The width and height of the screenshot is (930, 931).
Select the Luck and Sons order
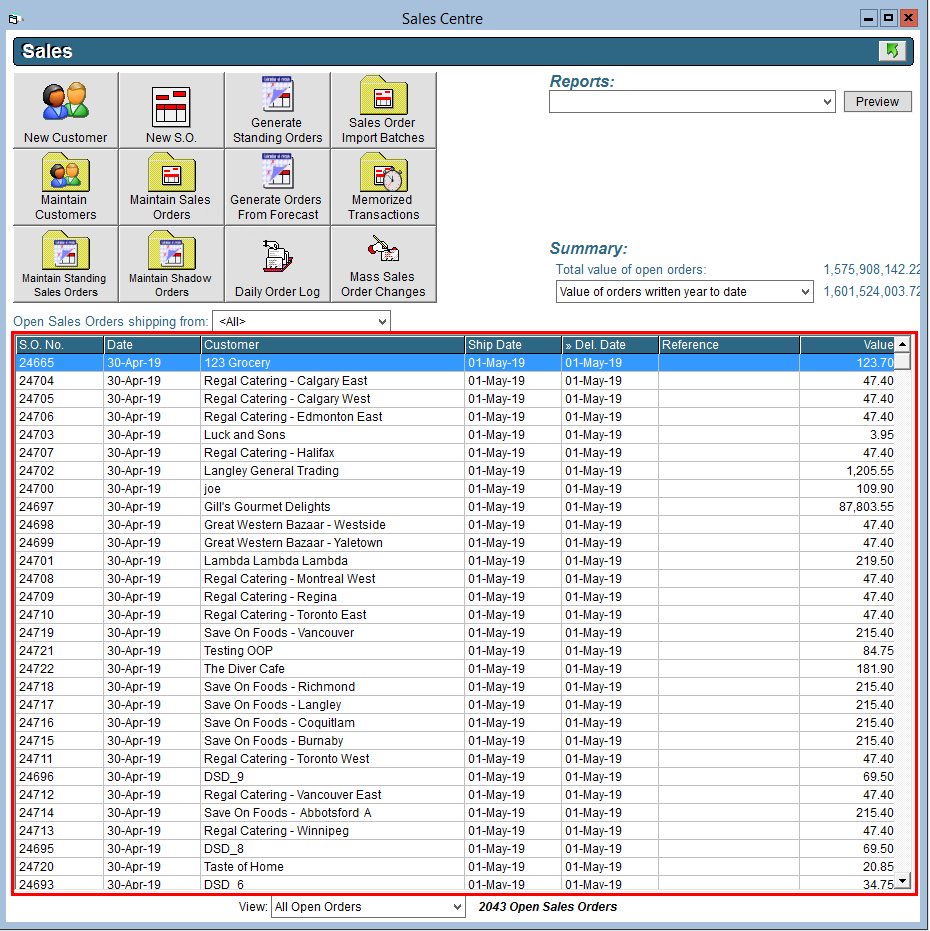pyautogui.click(x=455, y=435)
